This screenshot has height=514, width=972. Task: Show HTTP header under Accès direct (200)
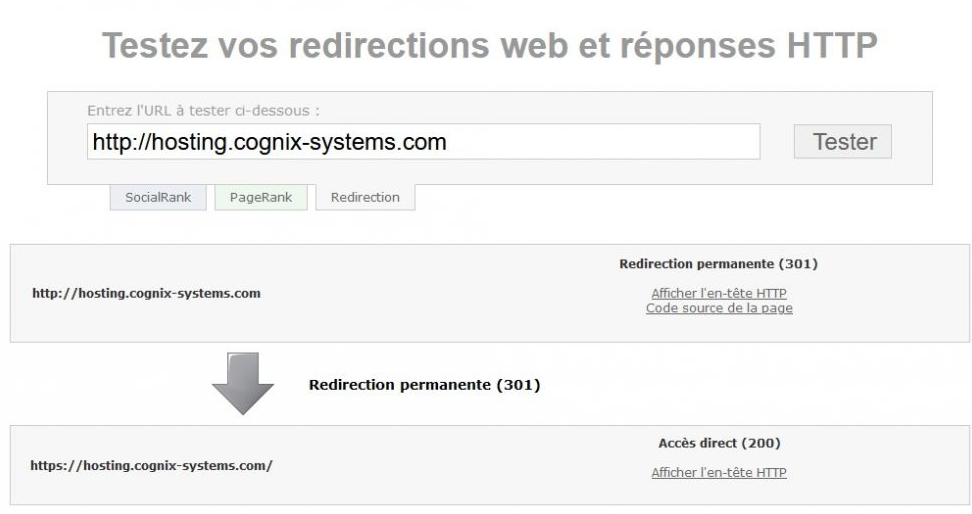(x=718, y=472)
